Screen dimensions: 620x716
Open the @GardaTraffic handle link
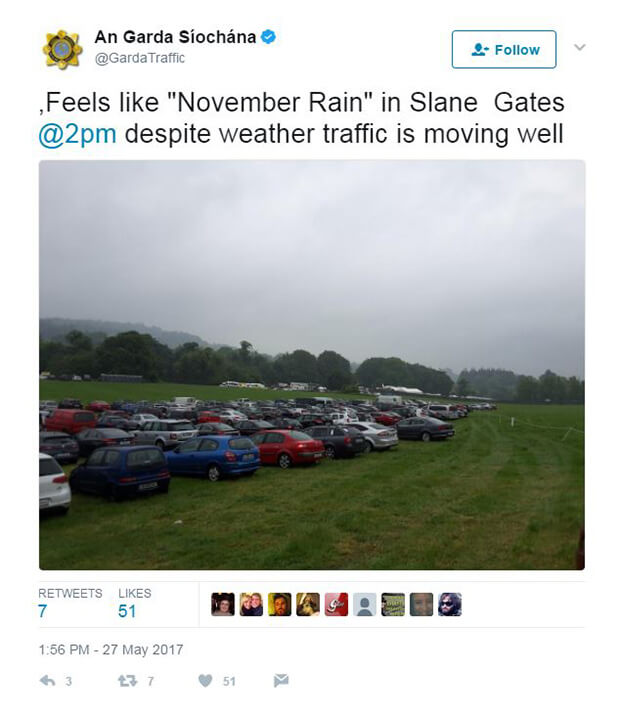click(139, 58)
